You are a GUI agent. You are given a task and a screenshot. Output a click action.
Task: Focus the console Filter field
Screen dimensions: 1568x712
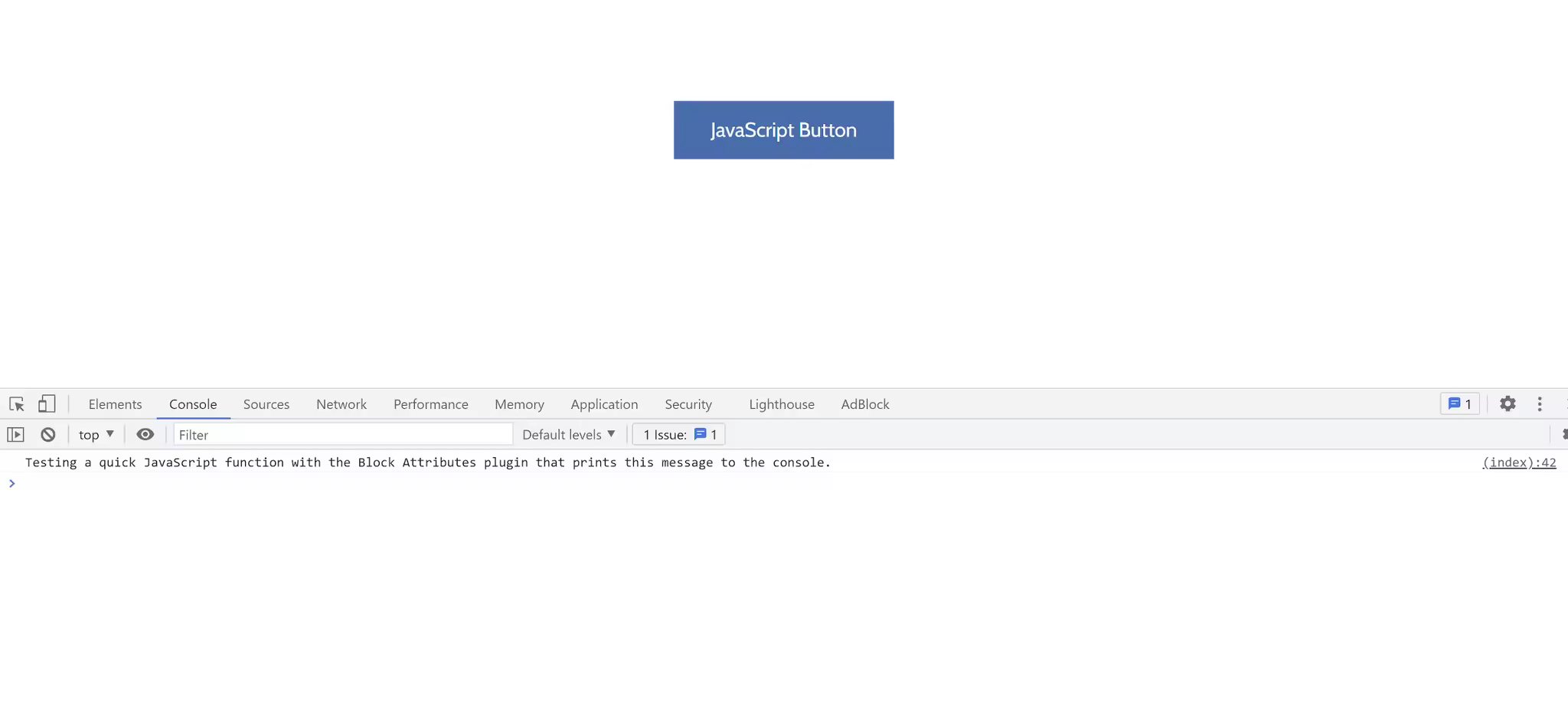coord(343,435)
